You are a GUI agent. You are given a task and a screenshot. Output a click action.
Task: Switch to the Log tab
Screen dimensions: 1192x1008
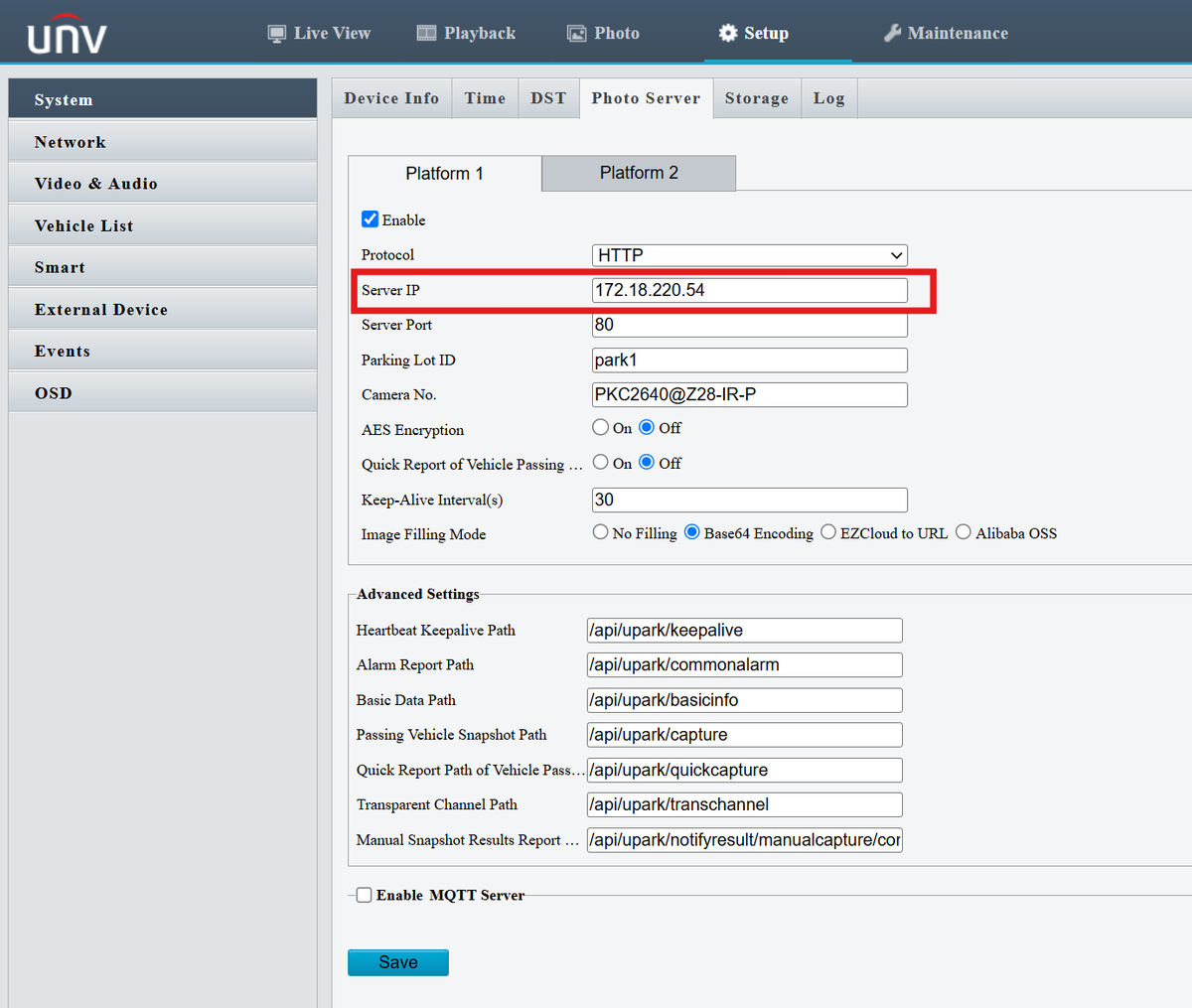click(x=828, y=98)
